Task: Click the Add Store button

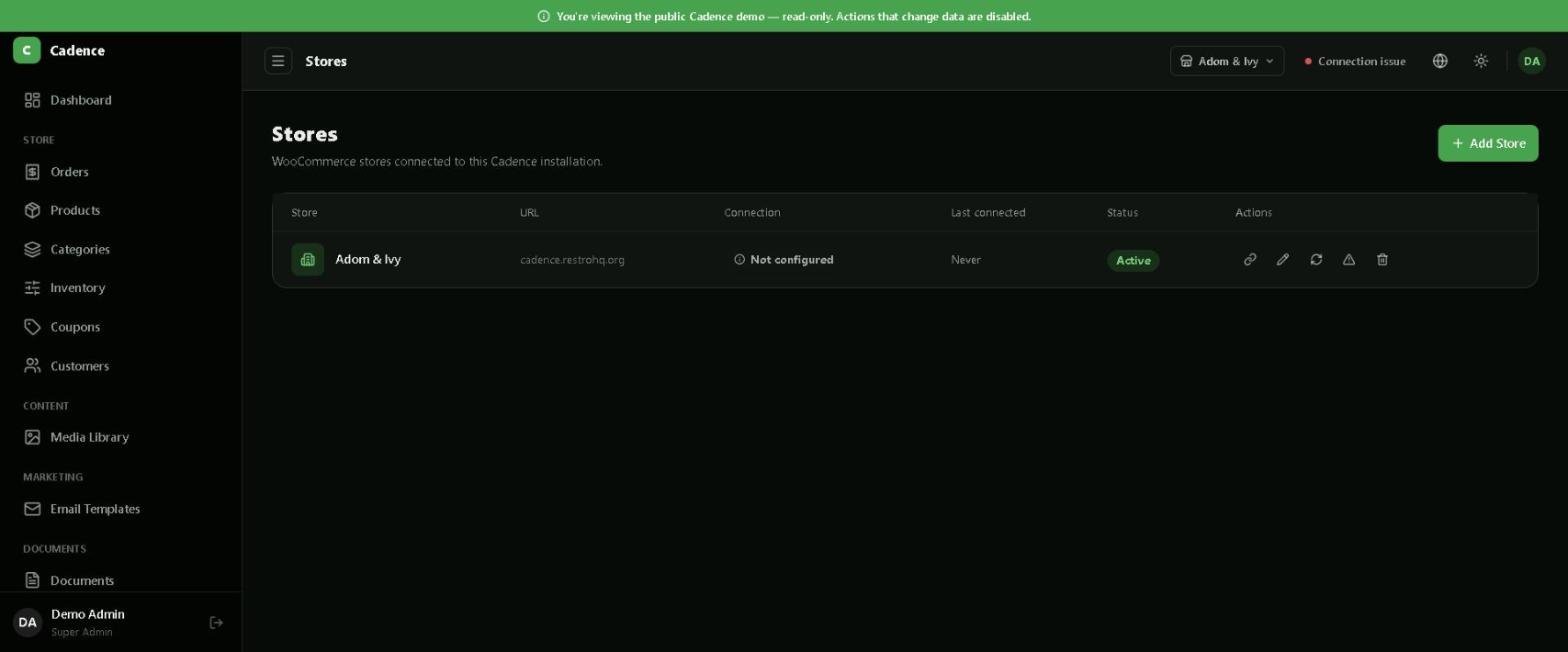Action: (x=1488, y=143)
